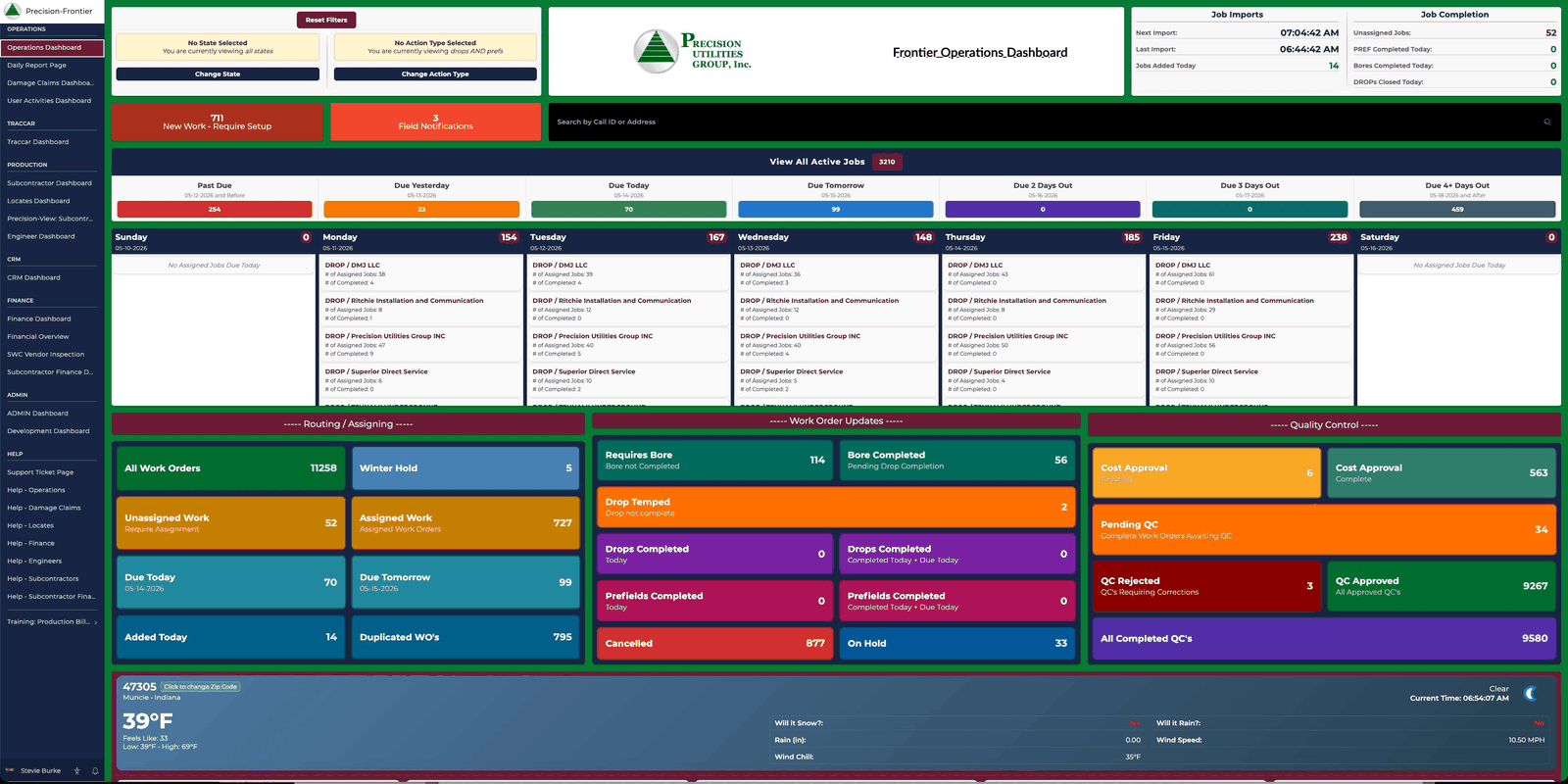Viewport: 1568px width, 784px height.
Task: Click the red Past Due 254 bar
Action: click(215, 209)
